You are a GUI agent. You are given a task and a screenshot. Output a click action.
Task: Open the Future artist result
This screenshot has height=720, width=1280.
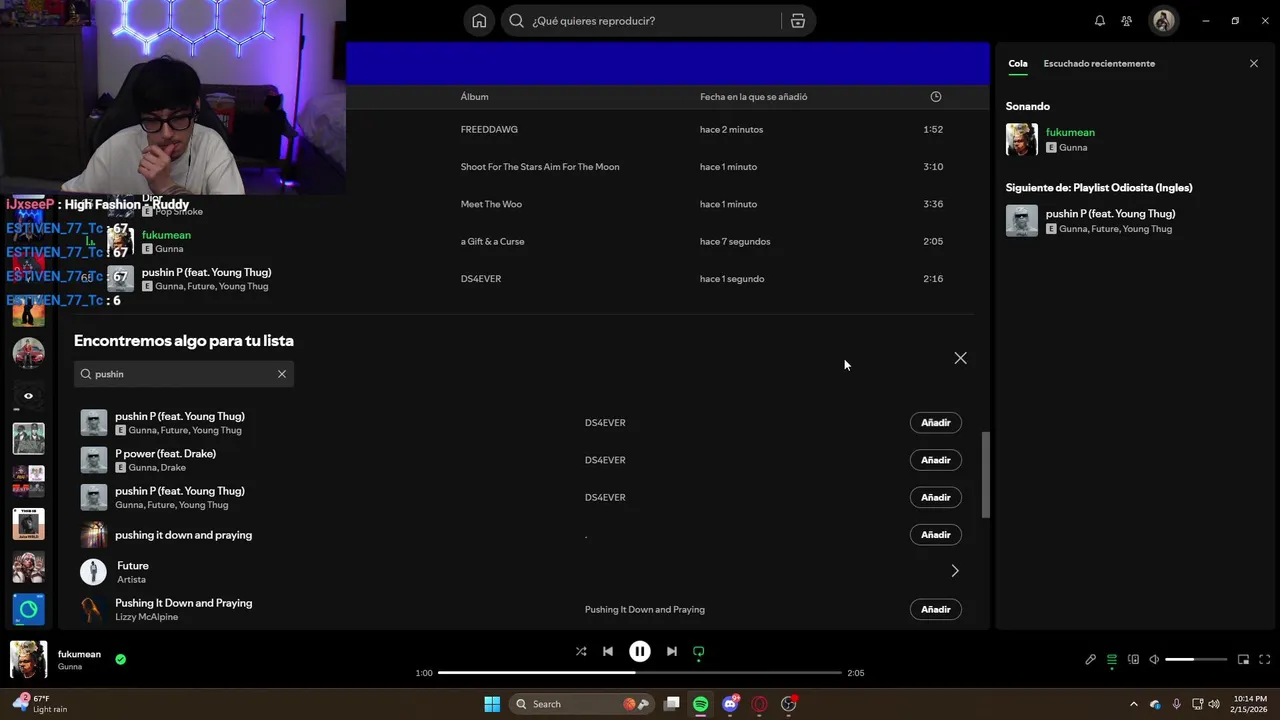(x=133, y=566)
